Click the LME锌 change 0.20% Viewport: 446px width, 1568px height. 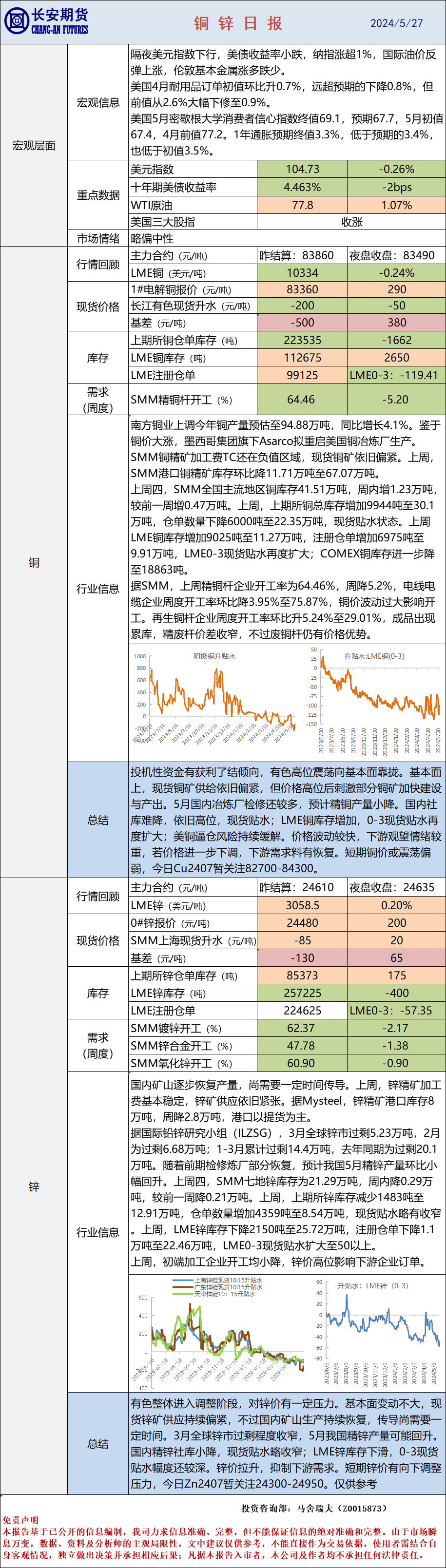coord(397,905)
